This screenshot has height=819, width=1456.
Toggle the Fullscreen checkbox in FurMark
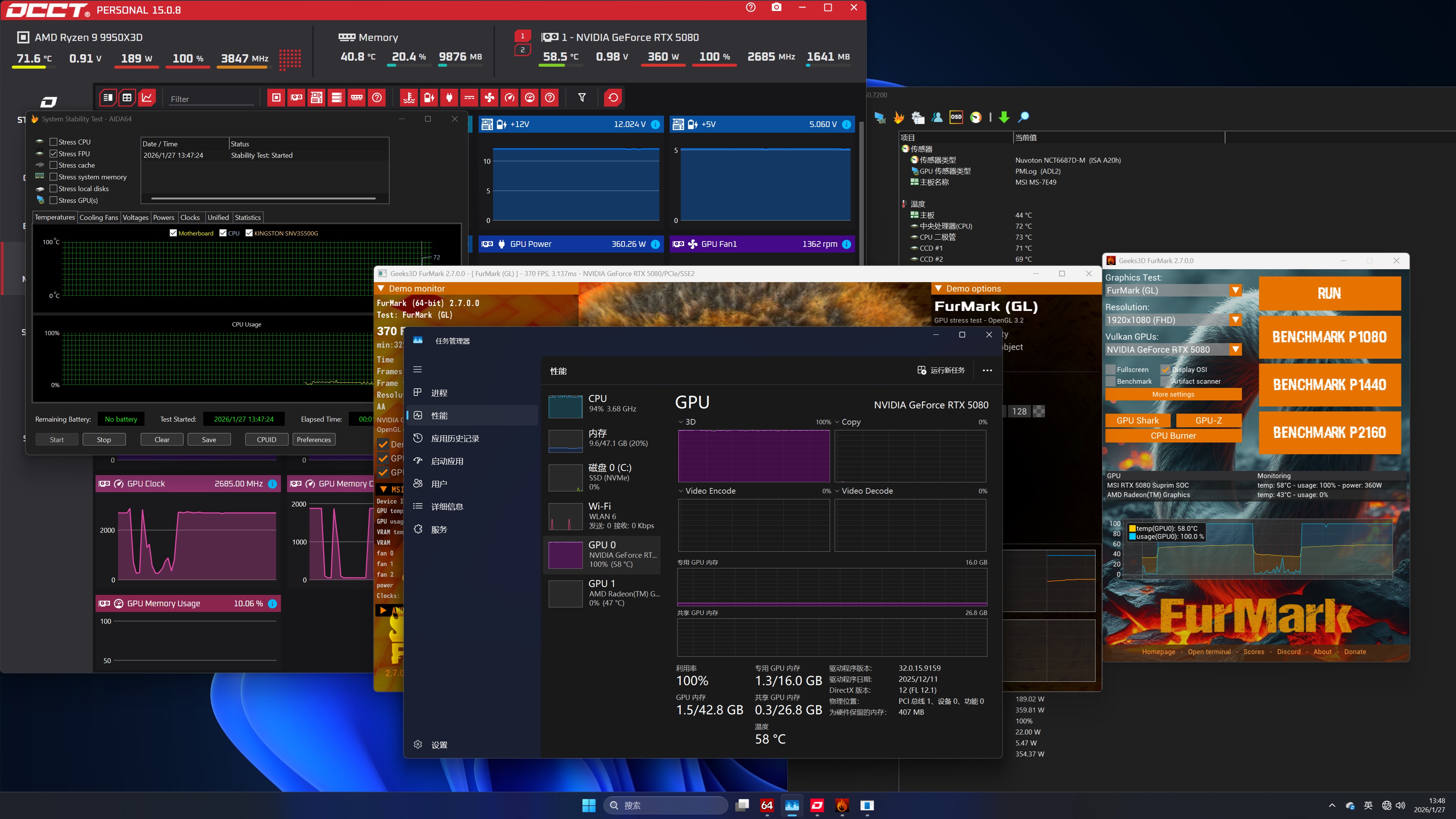(1111, 370)
